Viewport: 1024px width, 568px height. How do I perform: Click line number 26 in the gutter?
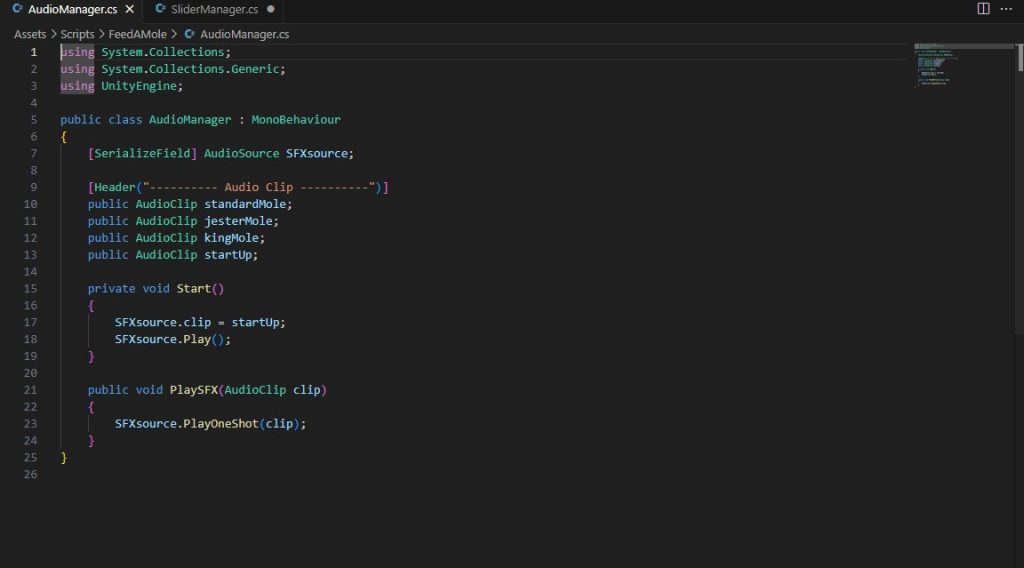[31, 474]
